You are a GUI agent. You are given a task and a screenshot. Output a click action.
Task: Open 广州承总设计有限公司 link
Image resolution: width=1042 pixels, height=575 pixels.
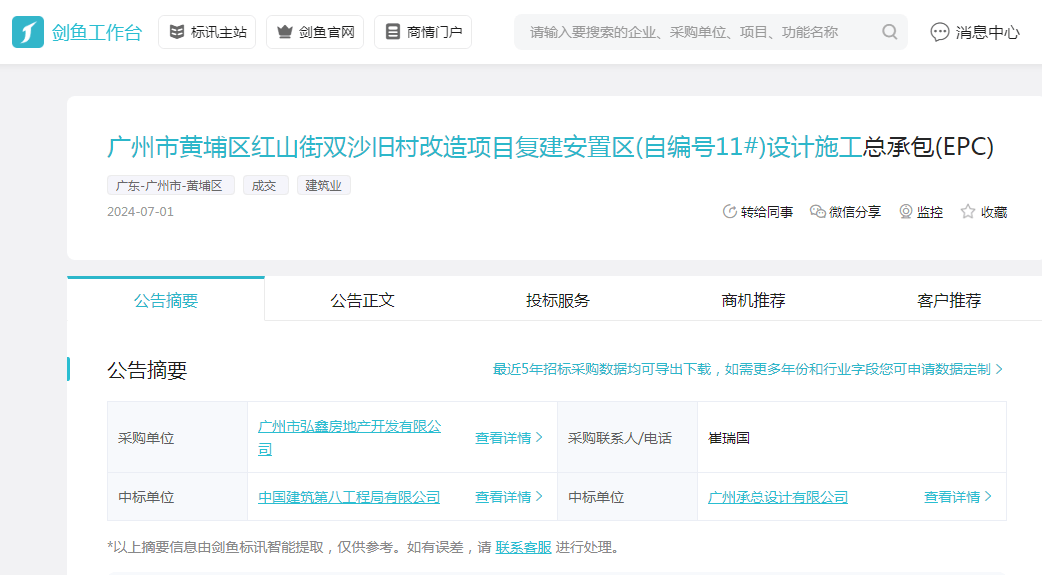coord(778,497)
